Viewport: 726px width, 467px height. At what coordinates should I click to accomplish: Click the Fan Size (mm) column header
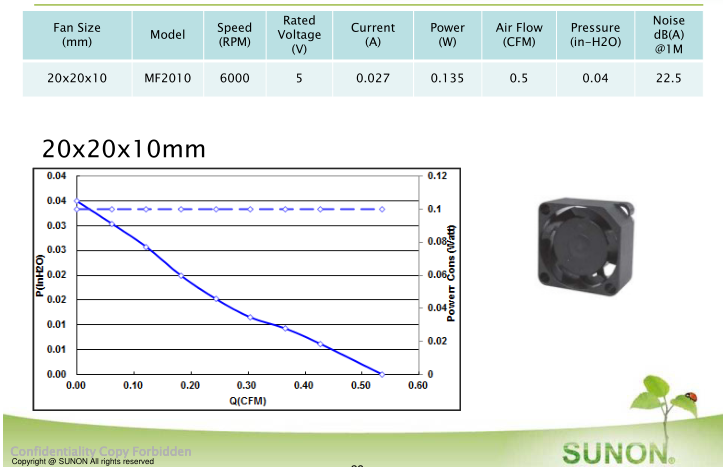(x=76, y=35)
